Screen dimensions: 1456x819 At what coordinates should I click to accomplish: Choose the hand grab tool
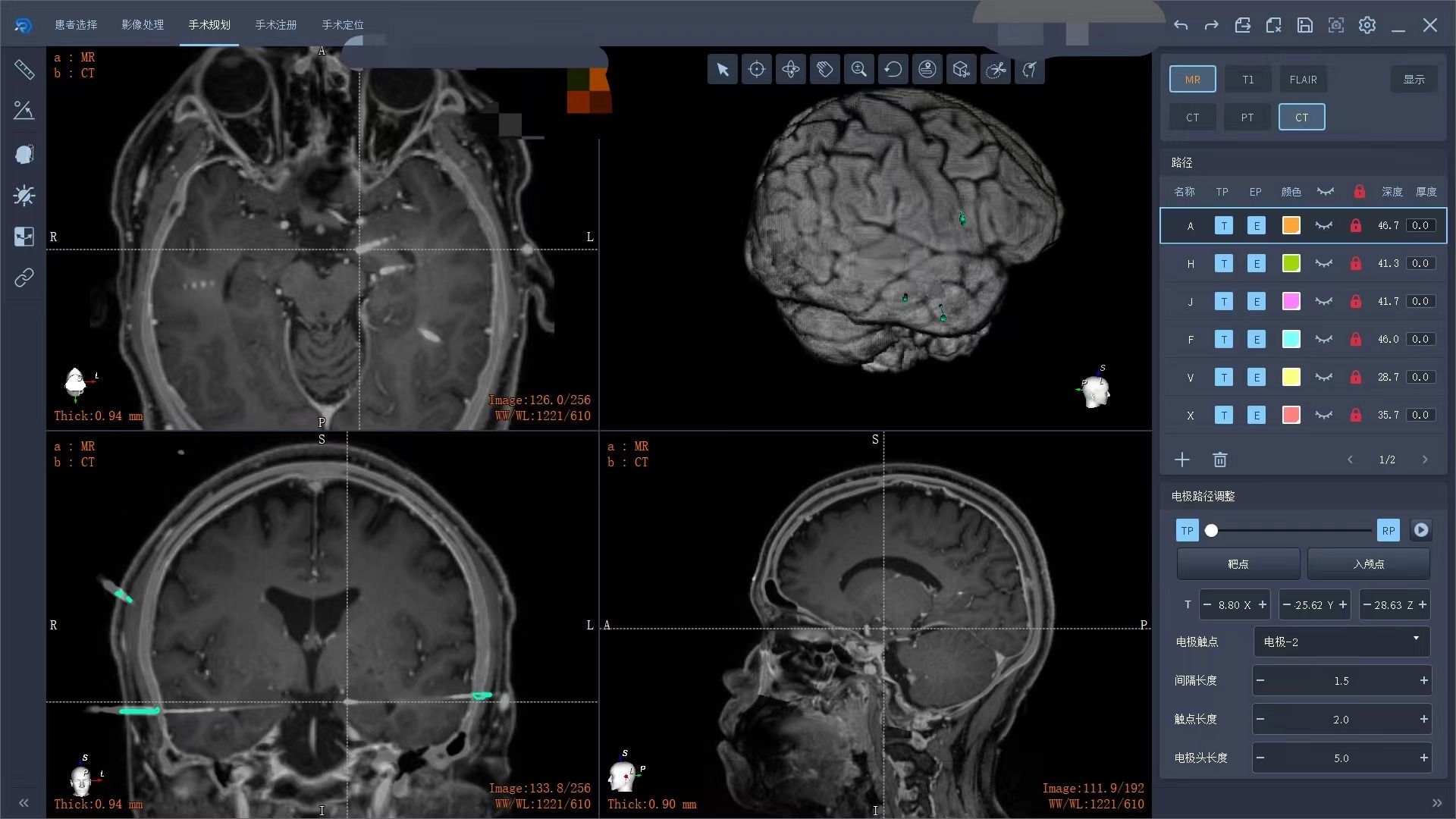pos(825,70)
